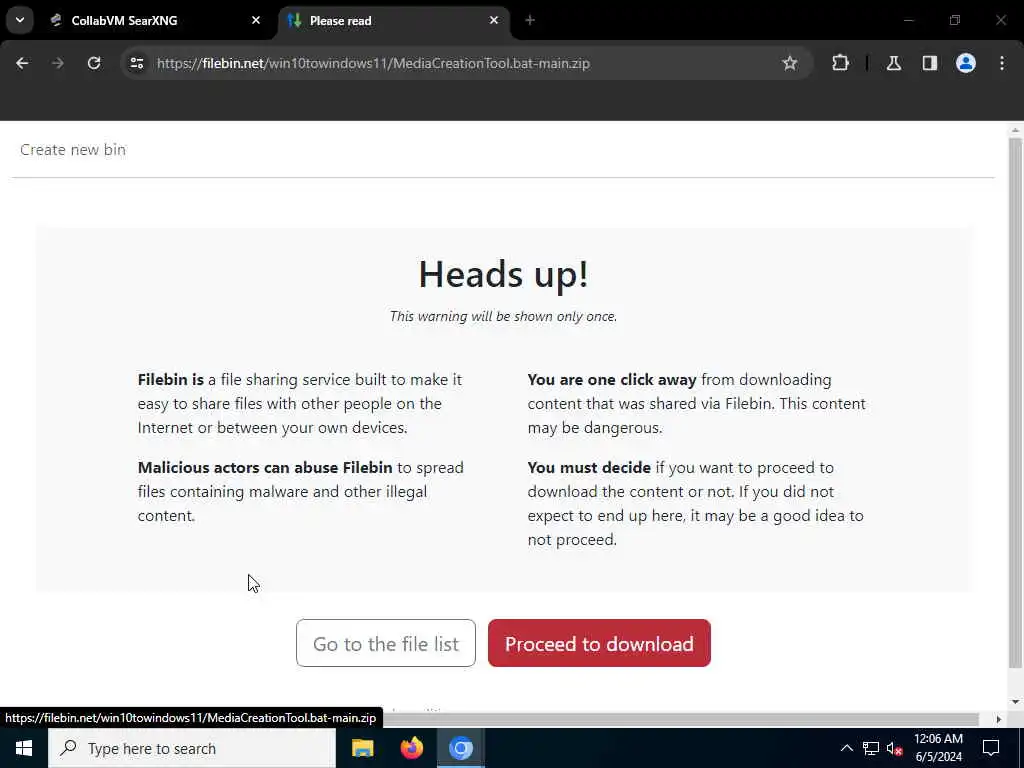Click the 'You are one click away' text
The height and width of the screenshot is (768, 1024).
point(612,379)
